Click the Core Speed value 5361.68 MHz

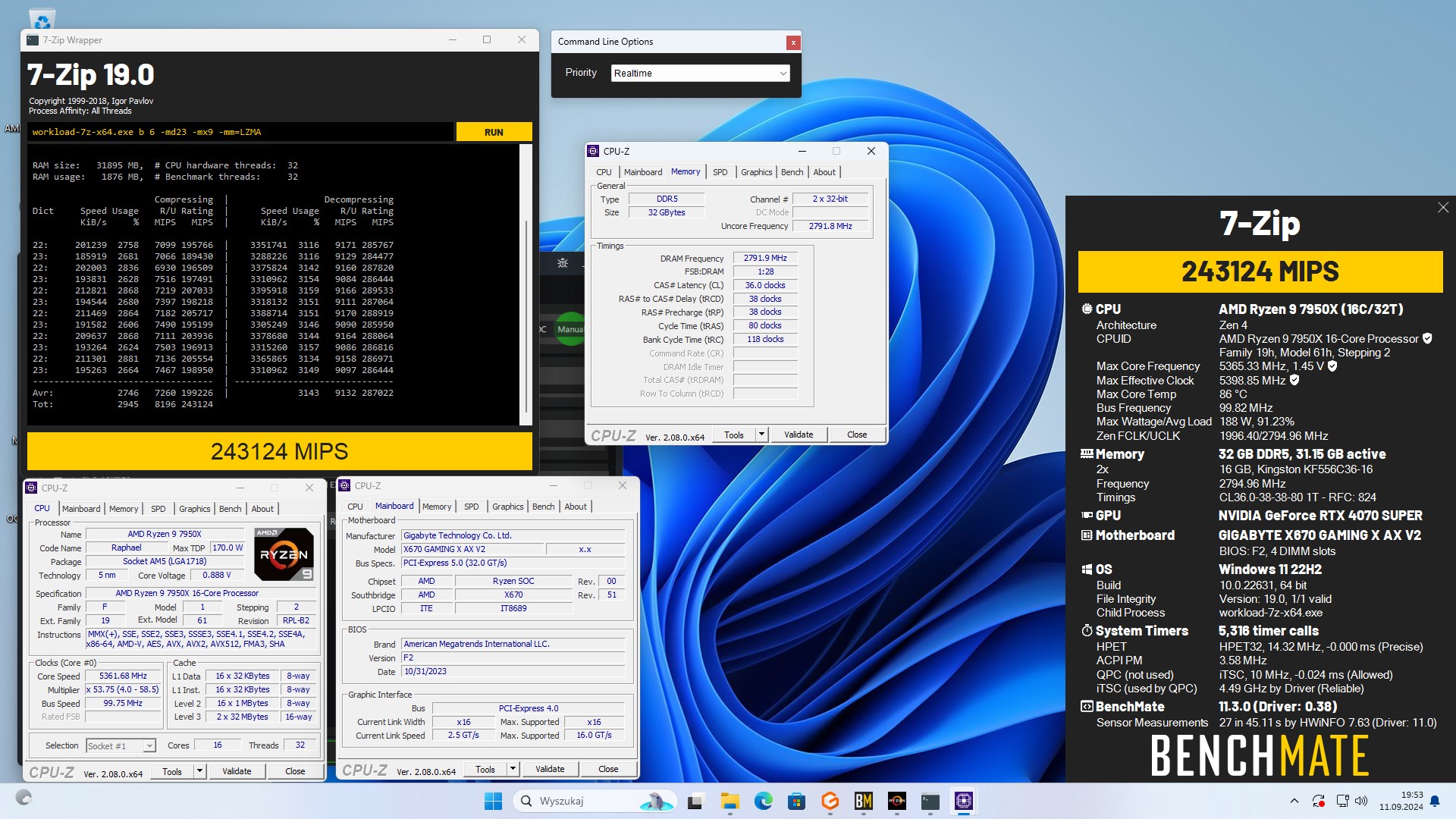coord(123,676)
